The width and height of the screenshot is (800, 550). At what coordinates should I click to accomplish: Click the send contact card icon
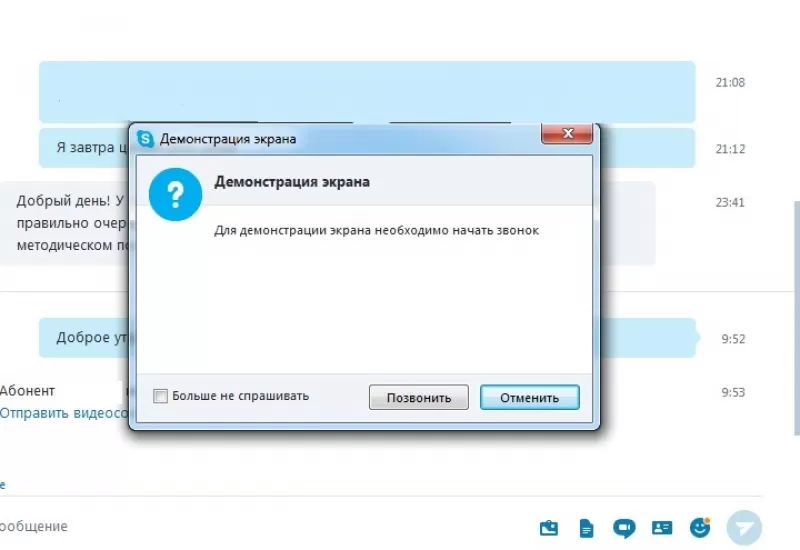tap(662, 528)
